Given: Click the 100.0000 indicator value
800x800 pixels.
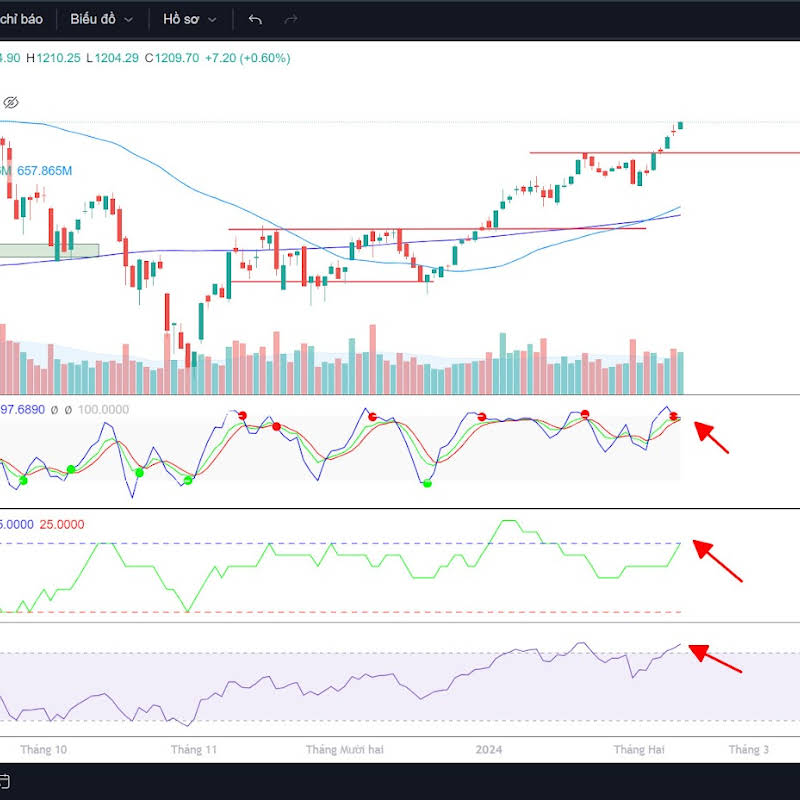Looking at the screenshot, I should pos(103,409).
